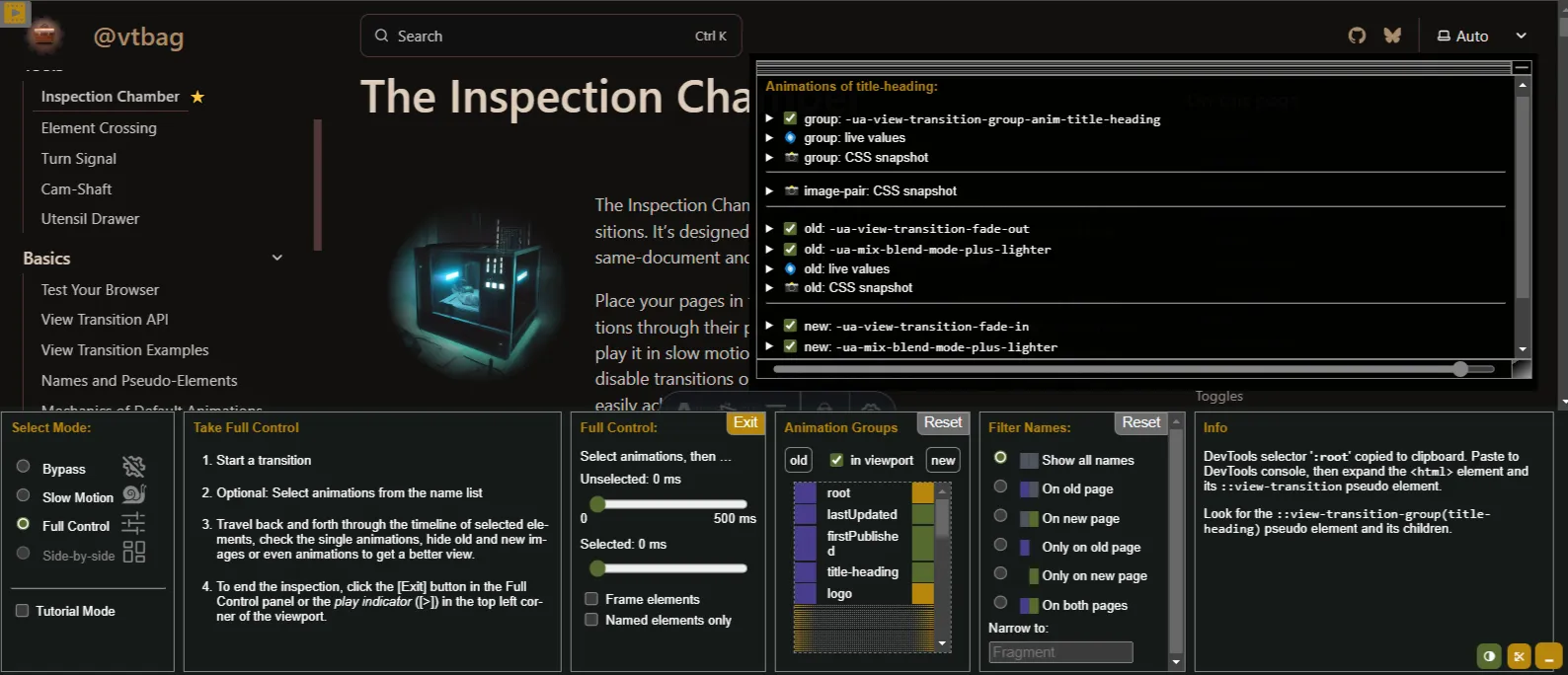Expand the old live values row
The height and width of the screenshot is (675, 1568).
pyautogui.click(x=769, y=268)
